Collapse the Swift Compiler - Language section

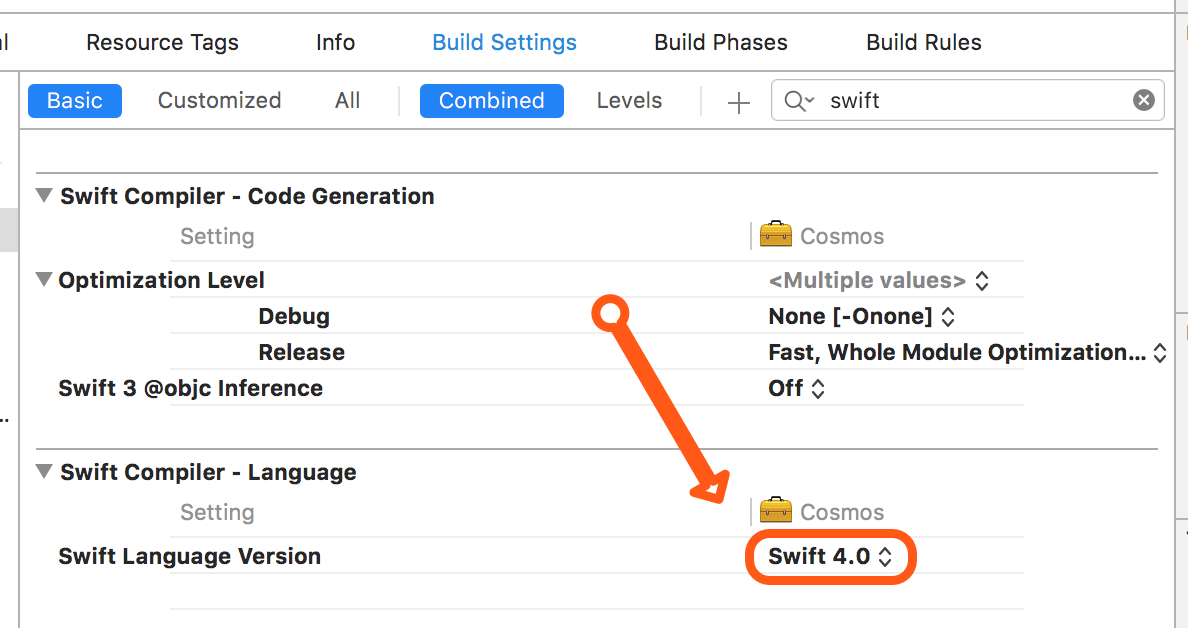[x=43, y=472]
